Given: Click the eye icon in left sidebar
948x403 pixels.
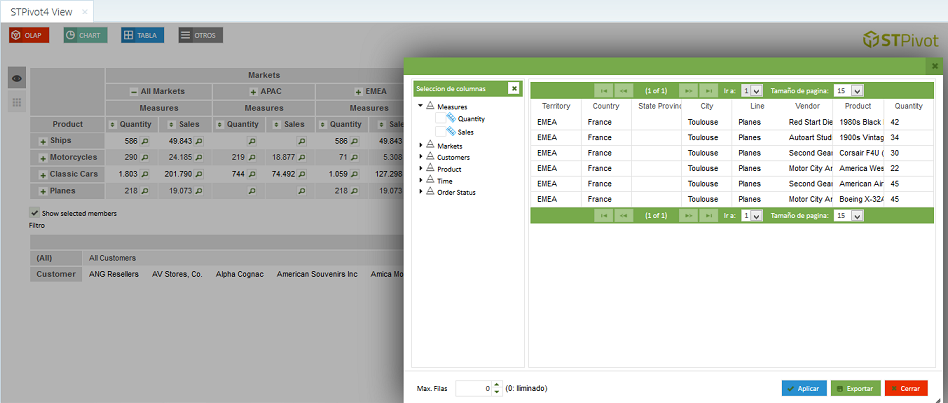Looking at the screenshot, I should 17,78.
